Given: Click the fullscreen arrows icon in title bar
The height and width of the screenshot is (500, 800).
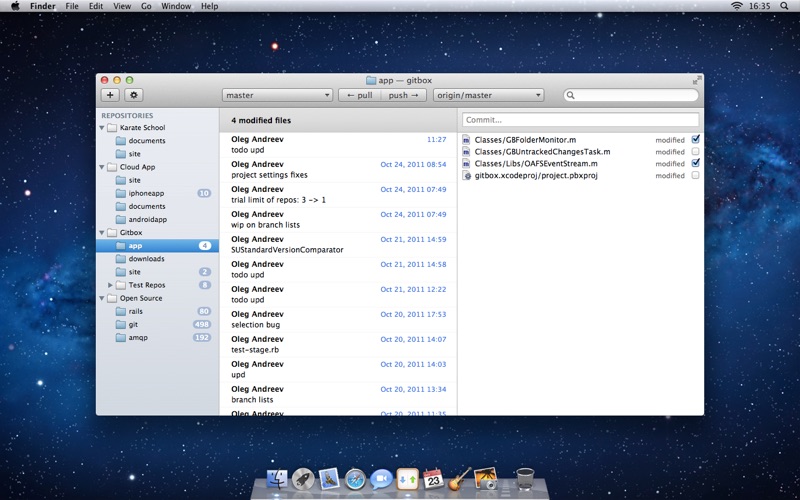Looking at the screenshot, I should click(697, 80).
